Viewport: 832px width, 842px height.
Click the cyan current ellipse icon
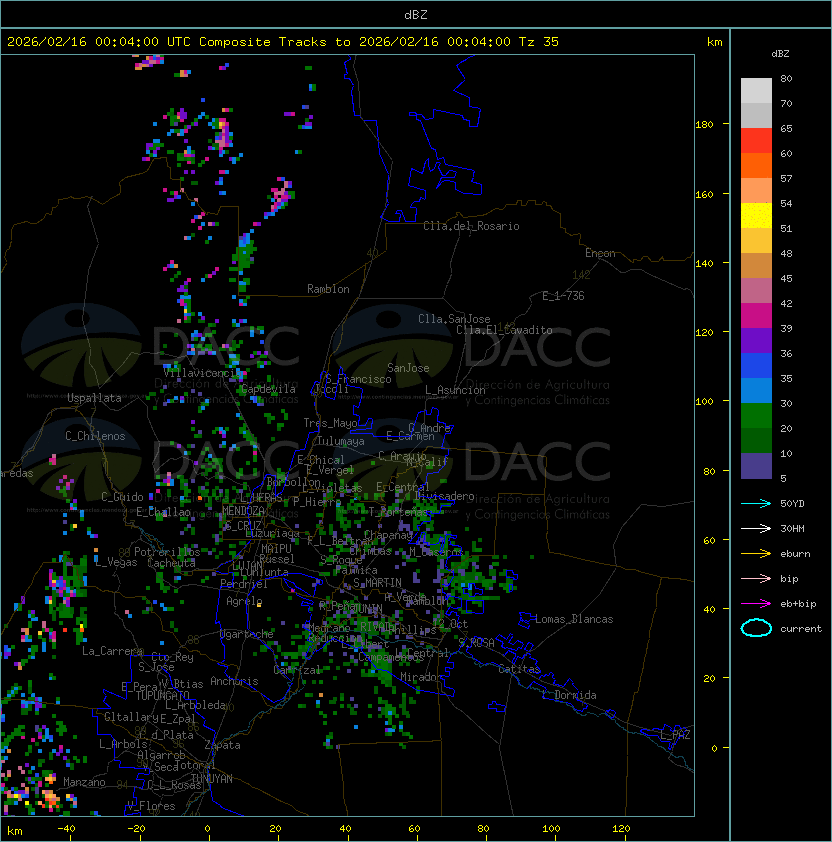pos(756,628)
